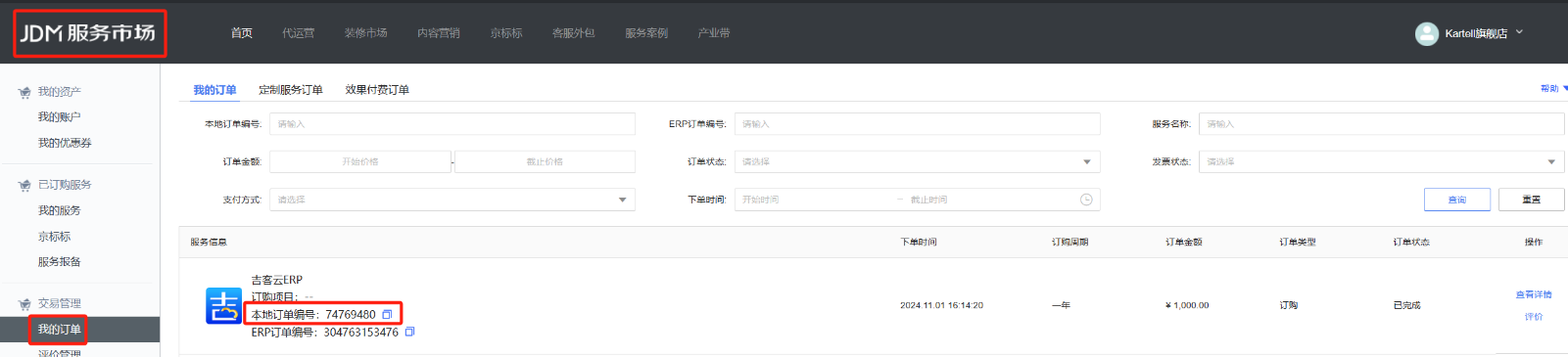The height and width of the screenshot is (357, 1568).
Task: Click the 订单类型 column header
Action: (x=1298, y=243)
